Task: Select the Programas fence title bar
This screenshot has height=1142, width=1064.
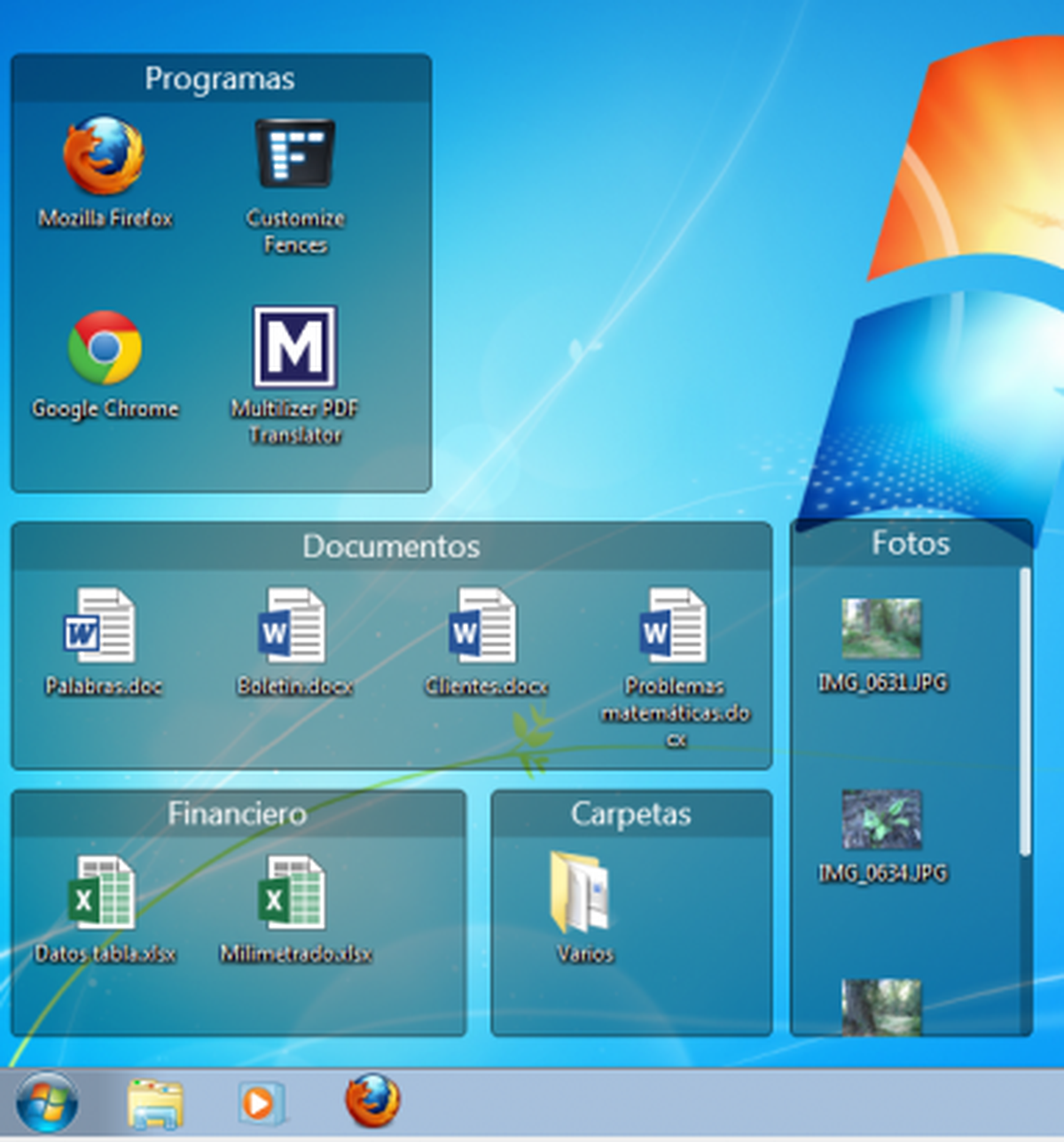Action: (220, 78)
